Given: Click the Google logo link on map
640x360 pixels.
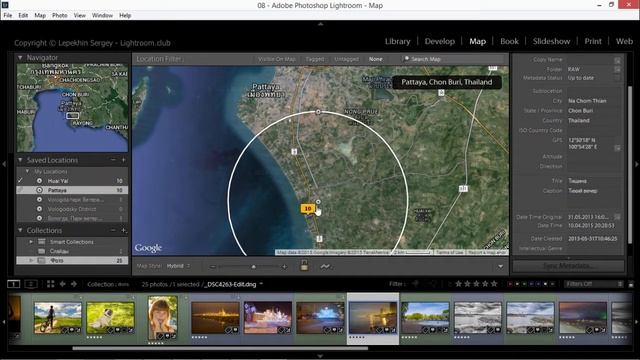Looking at the screenshot, I should click(148, 248).
